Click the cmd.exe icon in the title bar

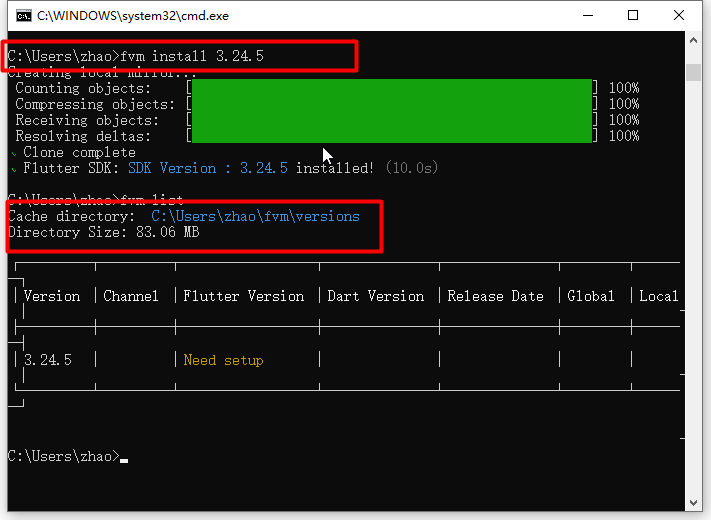[x=24, y=16]
